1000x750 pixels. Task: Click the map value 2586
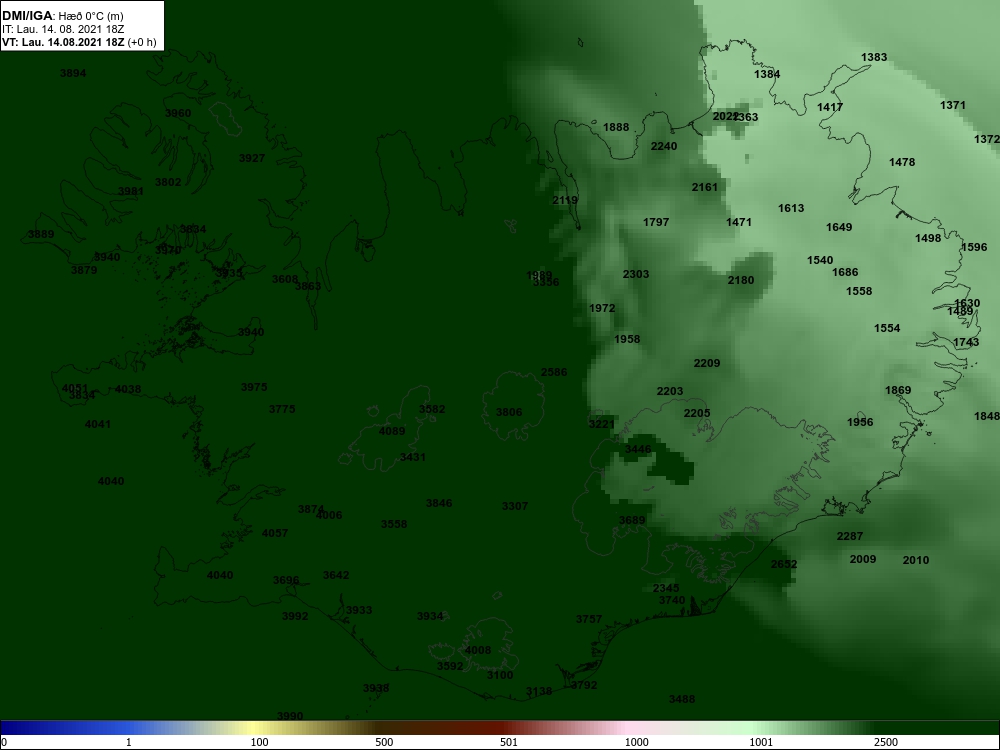pyautogui.click(x=554, y=372)
